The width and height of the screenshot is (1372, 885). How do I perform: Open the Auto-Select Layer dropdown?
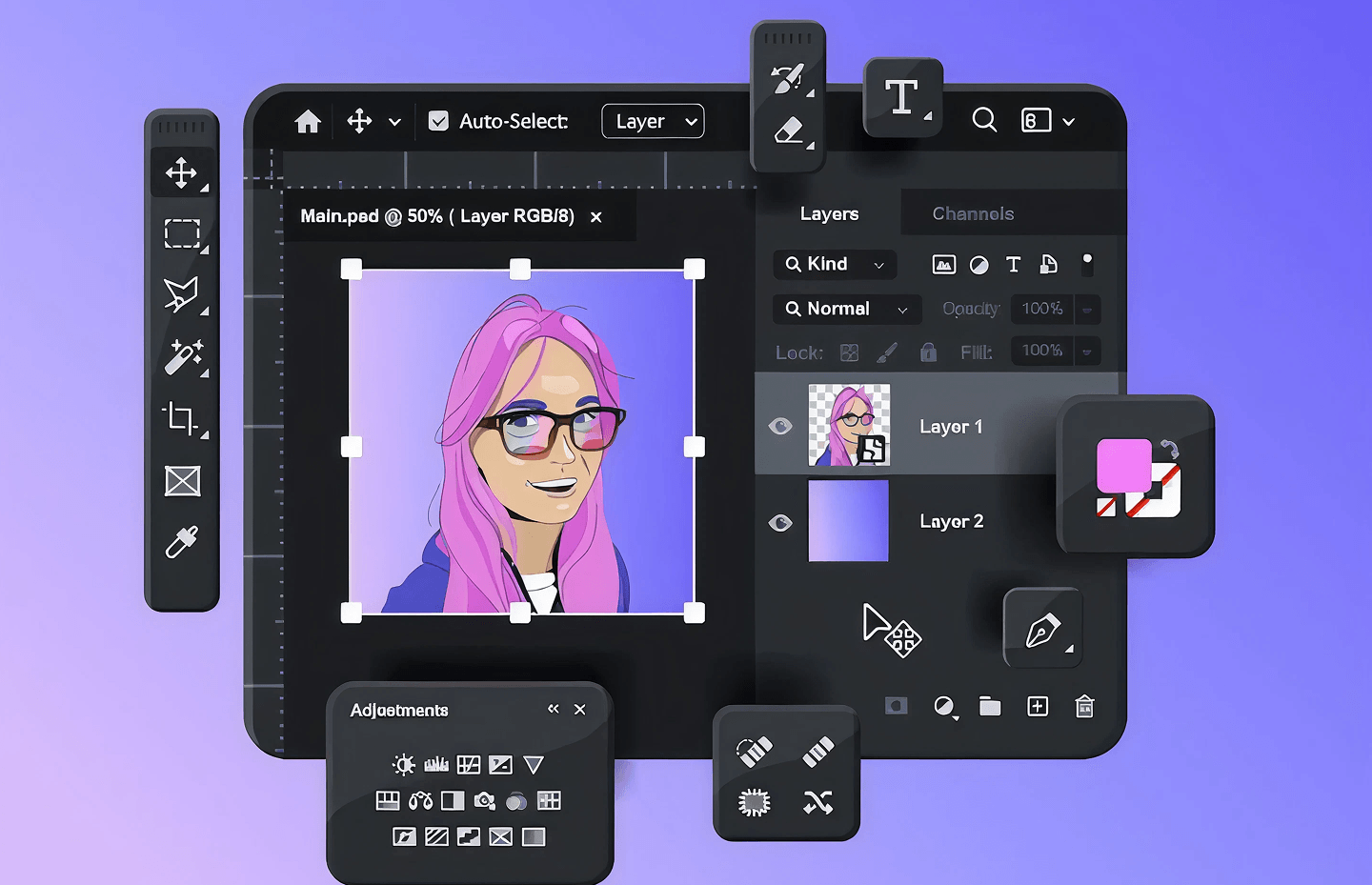tap(653, 121)
